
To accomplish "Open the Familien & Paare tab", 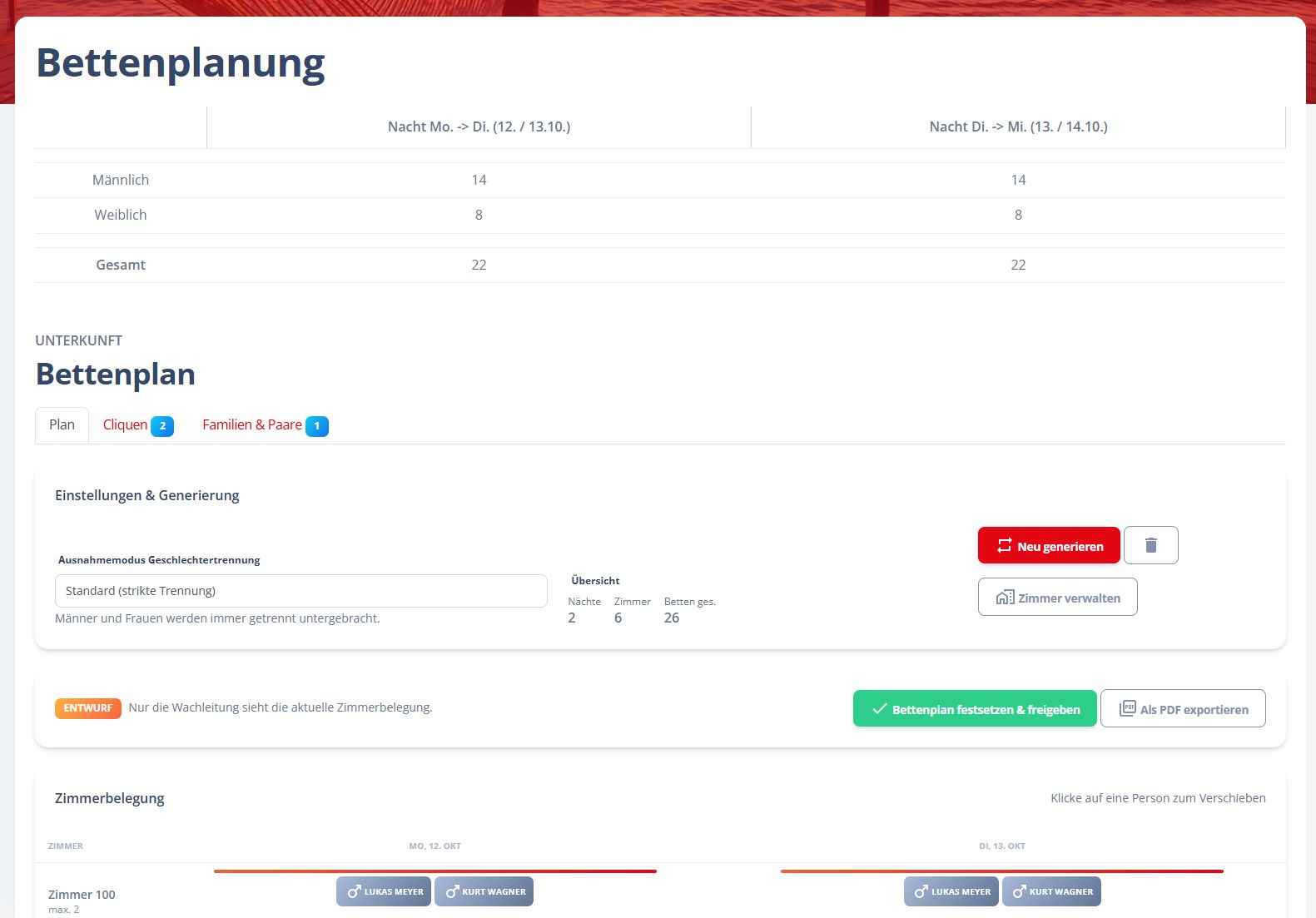I will point(265,425).
